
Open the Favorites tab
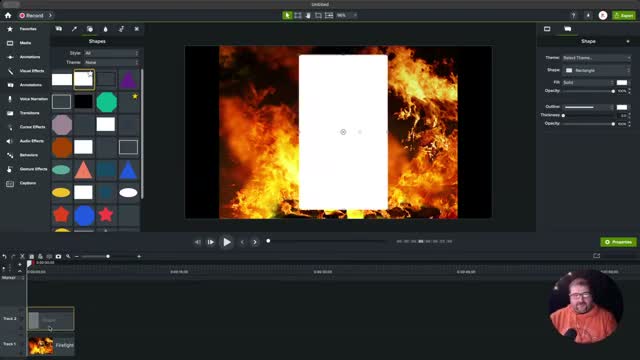pyautogui.click(x=24, y=29)
